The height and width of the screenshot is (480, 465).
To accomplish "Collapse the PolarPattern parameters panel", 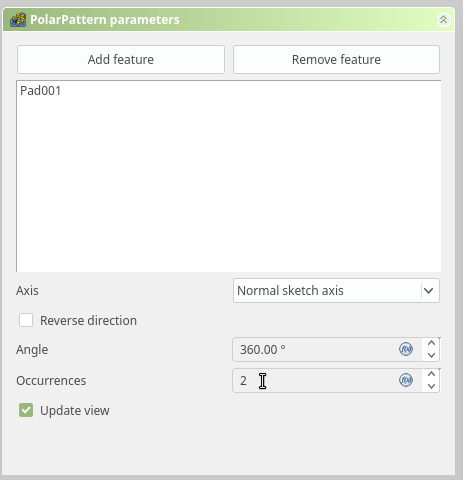I will (443, 20).
